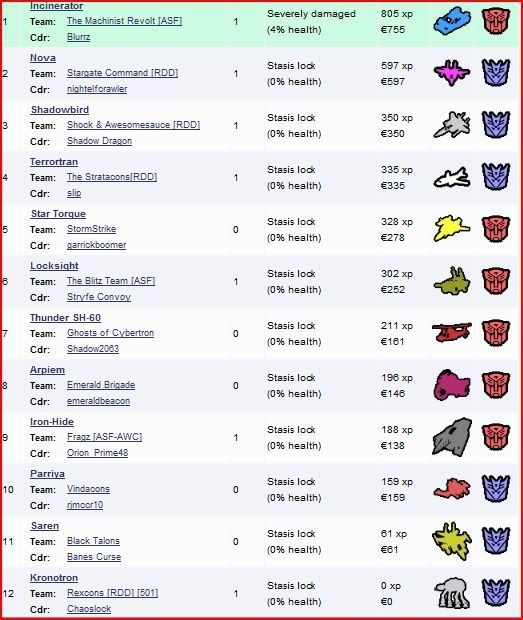
Task: Open the Locksight character link
Action: pos(54,266)
